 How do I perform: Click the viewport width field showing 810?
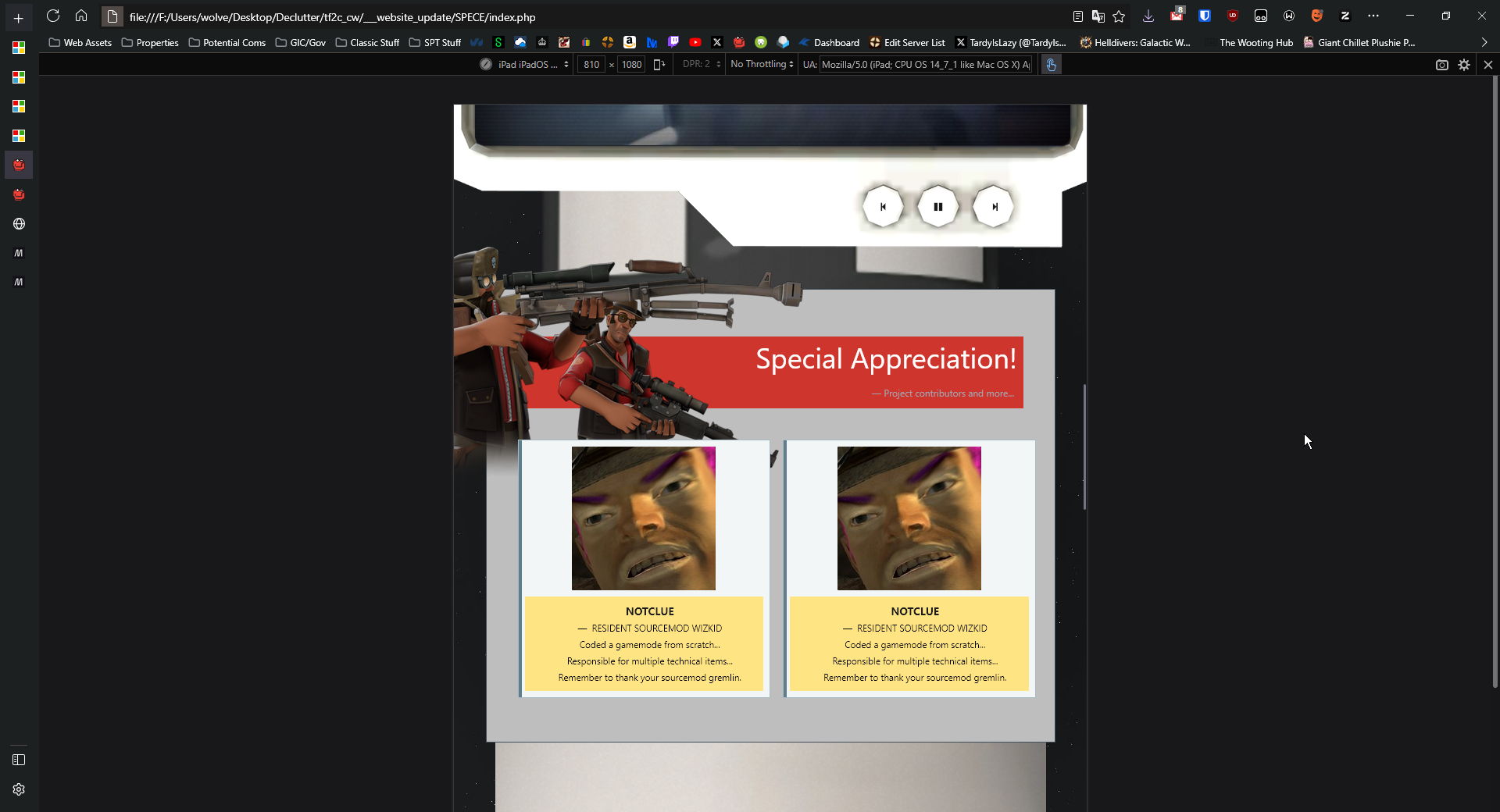pyautogui.click(x=591, y=64)
